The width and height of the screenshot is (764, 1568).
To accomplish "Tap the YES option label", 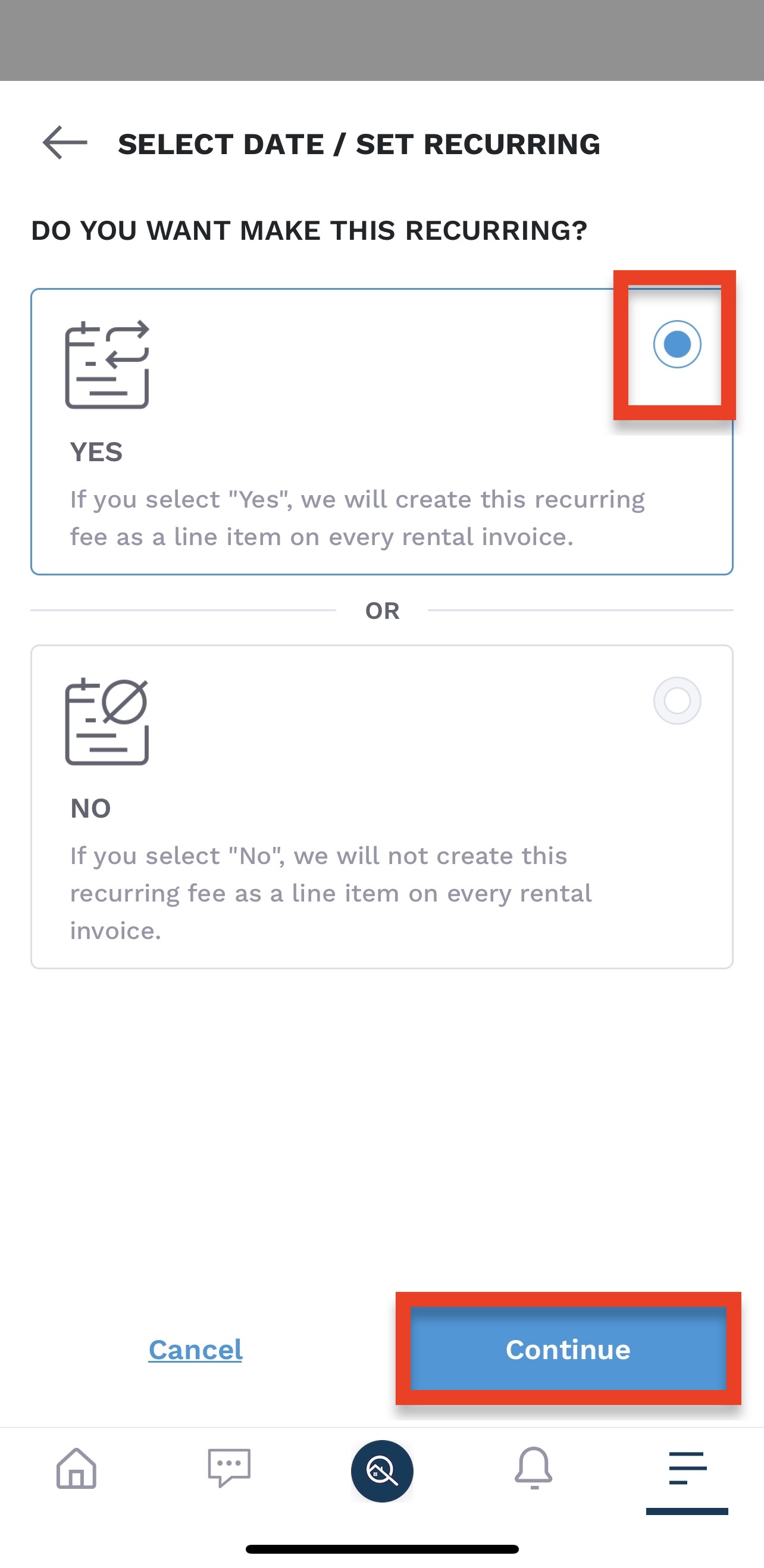I will pos(96,452).
